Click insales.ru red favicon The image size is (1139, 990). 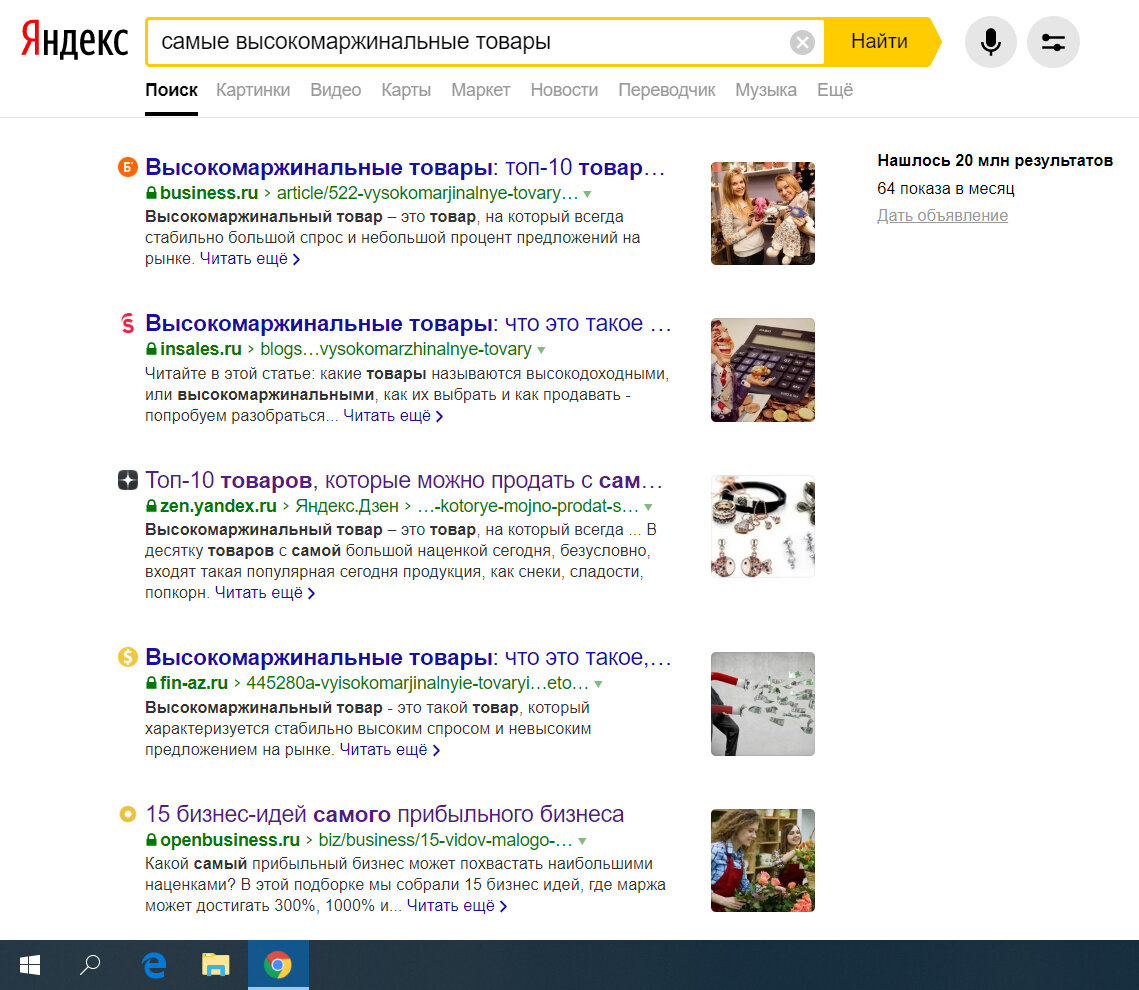pyautogui.click(x=127, y=323)
